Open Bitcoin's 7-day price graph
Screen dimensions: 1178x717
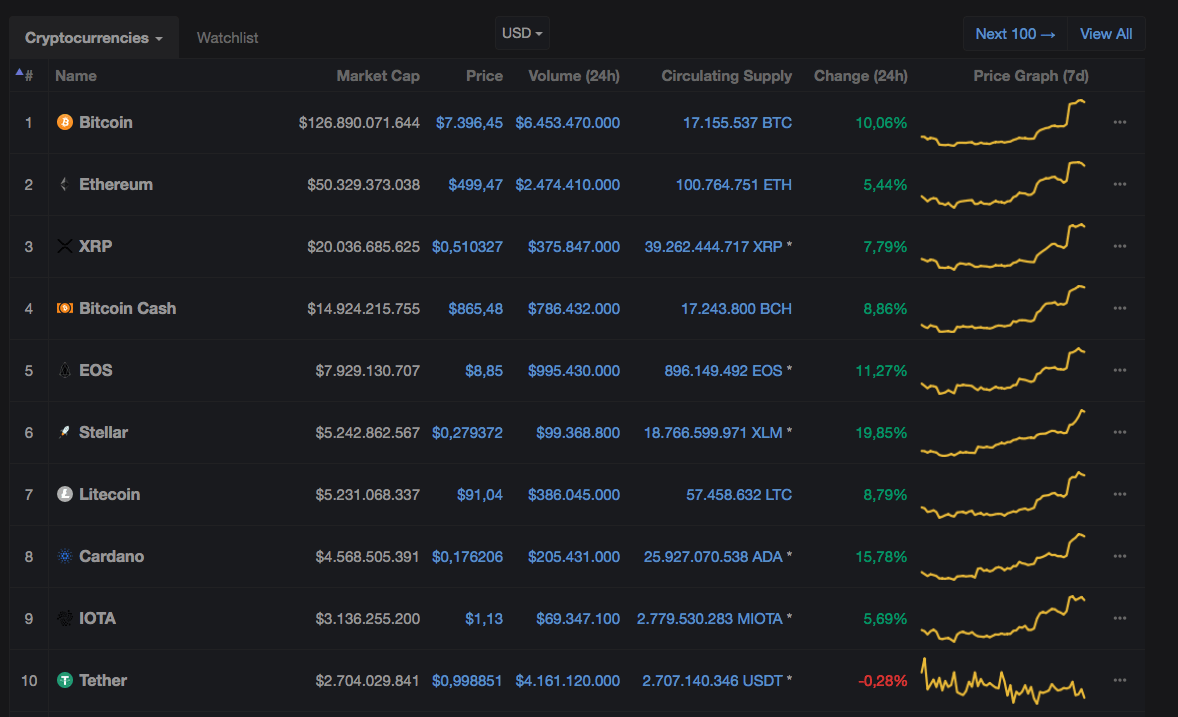[x=1003, y=123]
